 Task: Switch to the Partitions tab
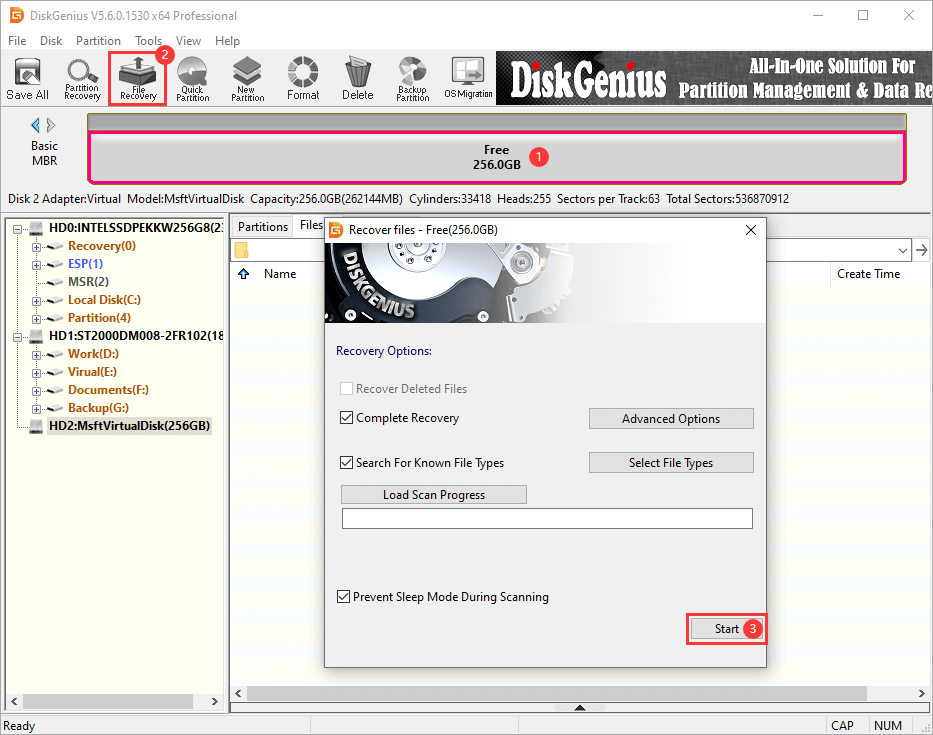pos(262,226)
